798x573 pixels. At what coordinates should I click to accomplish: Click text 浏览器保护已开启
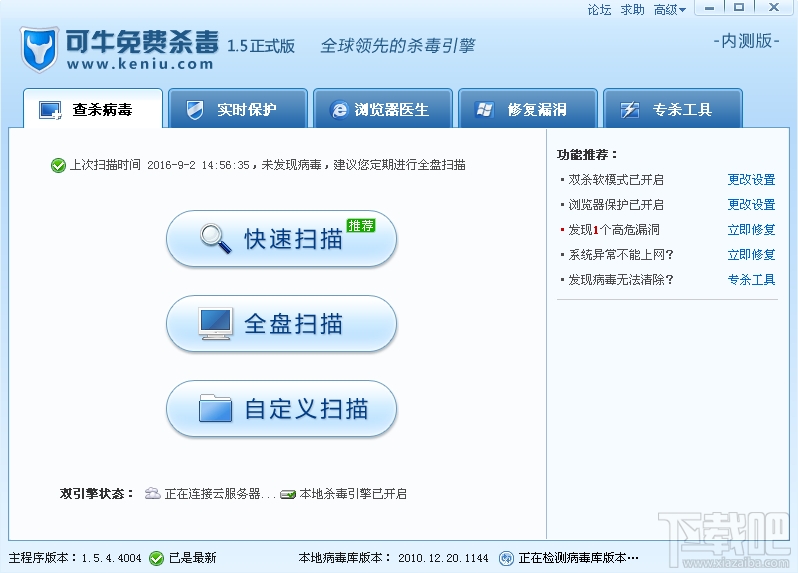click(x=616, y=205)
